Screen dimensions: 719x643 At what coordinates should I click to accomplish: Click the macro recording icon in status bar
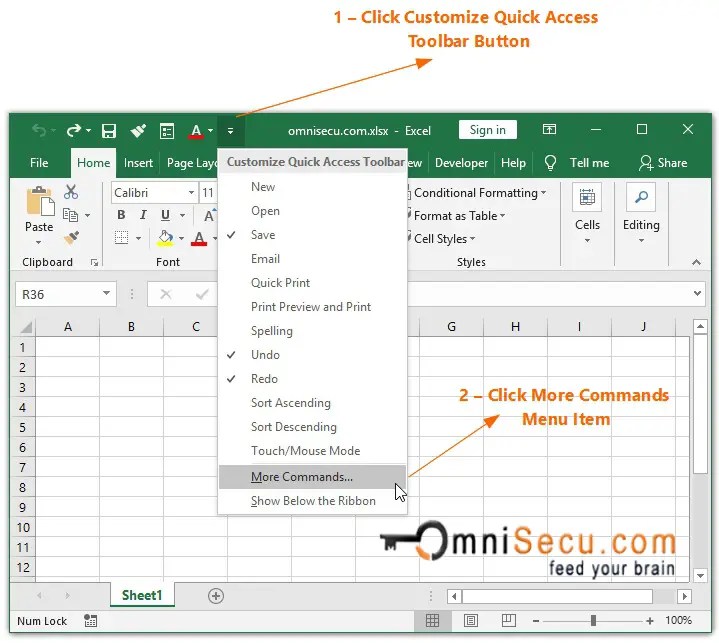(90, 621)
